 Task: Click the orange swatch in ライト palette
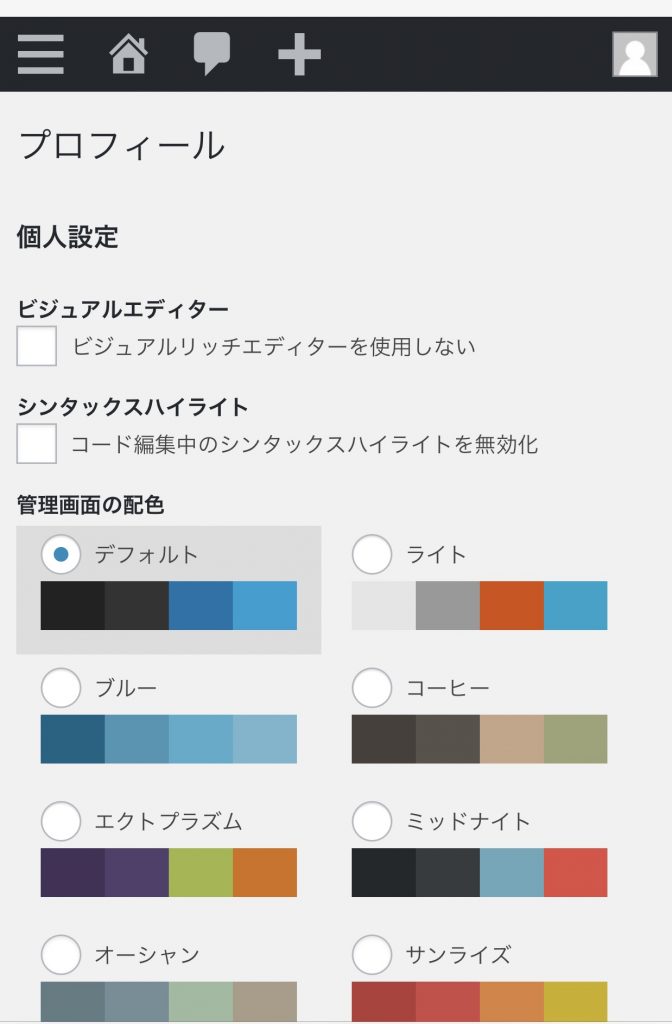[x=511, y=605]
